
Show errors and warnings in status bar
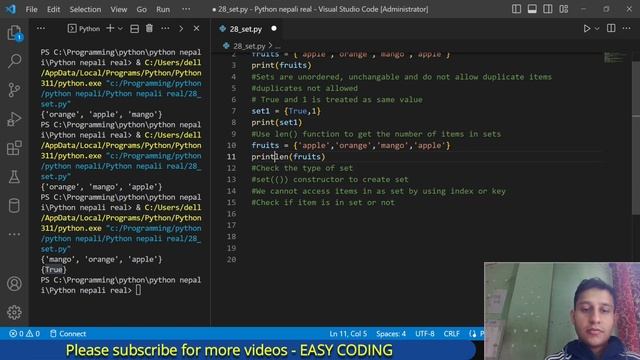24,333
